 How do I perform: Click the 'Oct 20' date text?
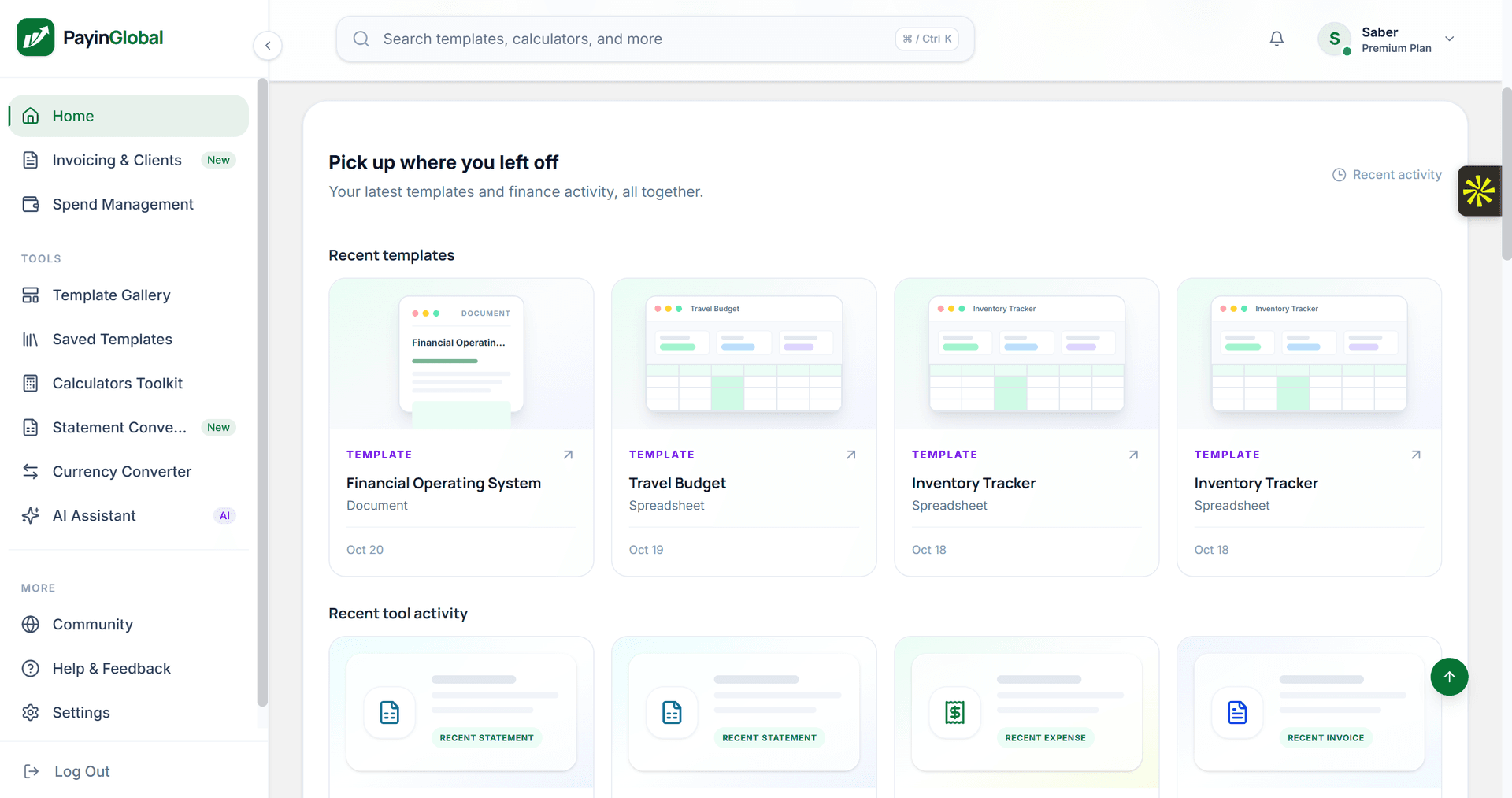click(x=365, y=550)
